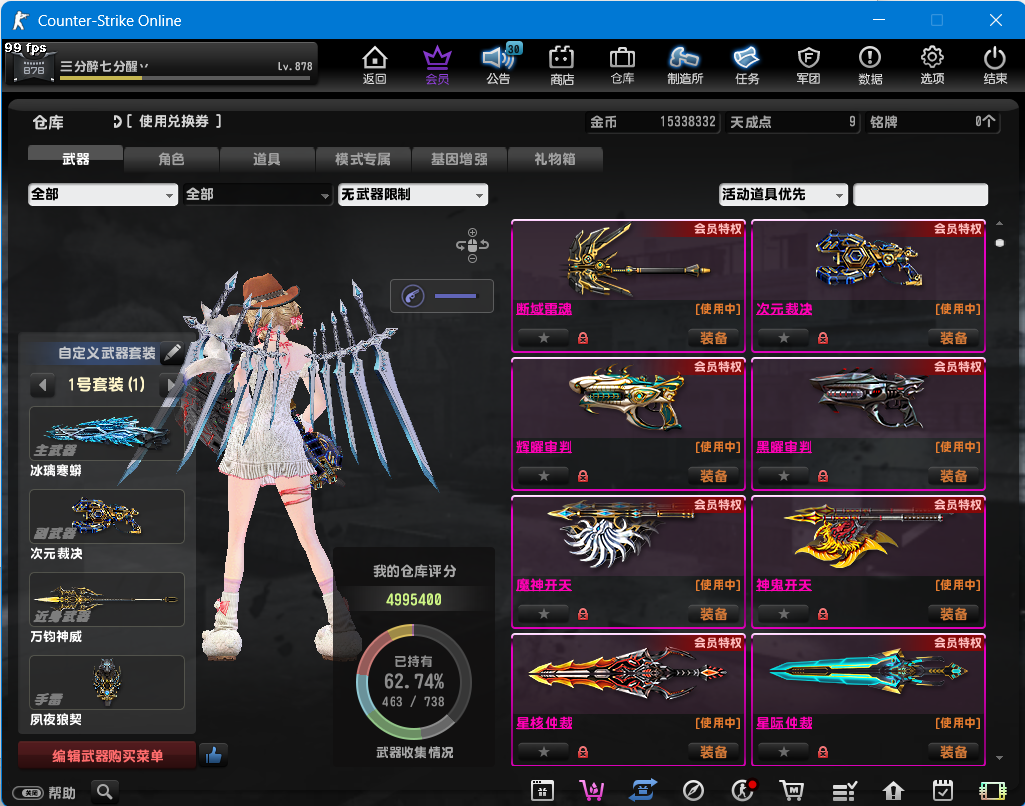The width and height of the screenshot is (1025, 806).
Task: Expand the 无武器限制 dropdown
Action: [412, 194]
